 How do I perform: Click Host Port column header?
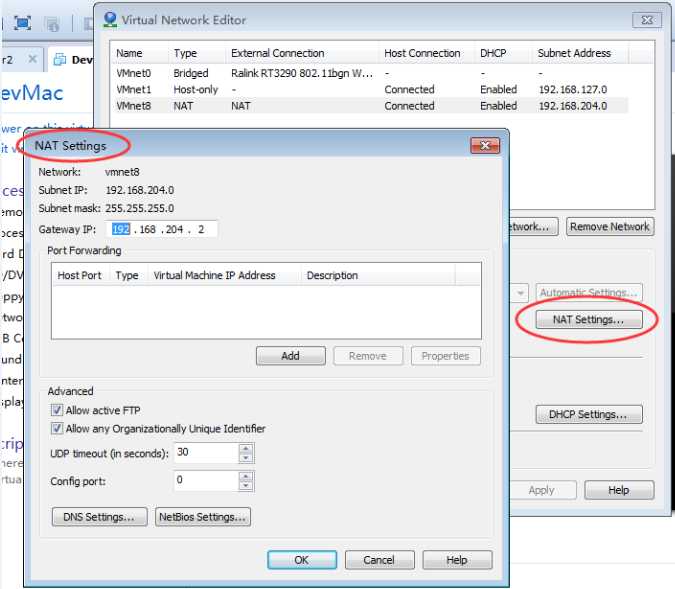point(81,275)
